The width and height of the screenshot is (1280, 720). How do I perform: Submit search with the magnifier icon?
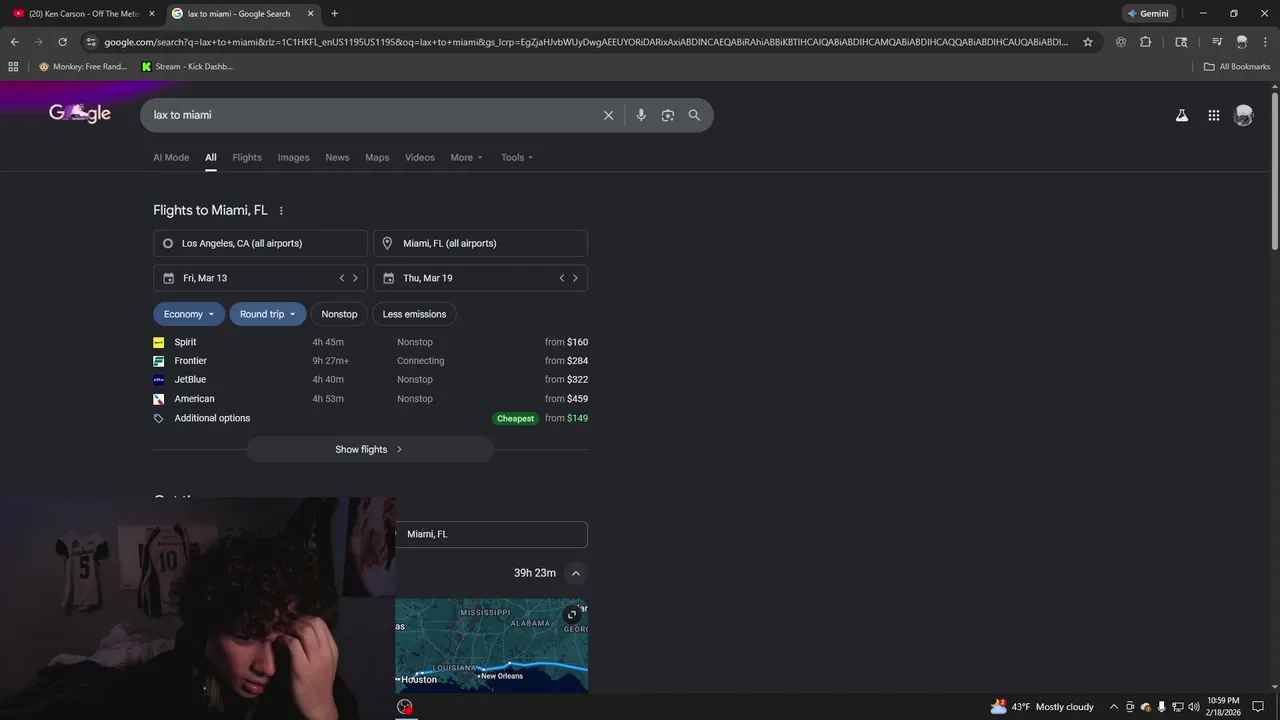(694, 115)
